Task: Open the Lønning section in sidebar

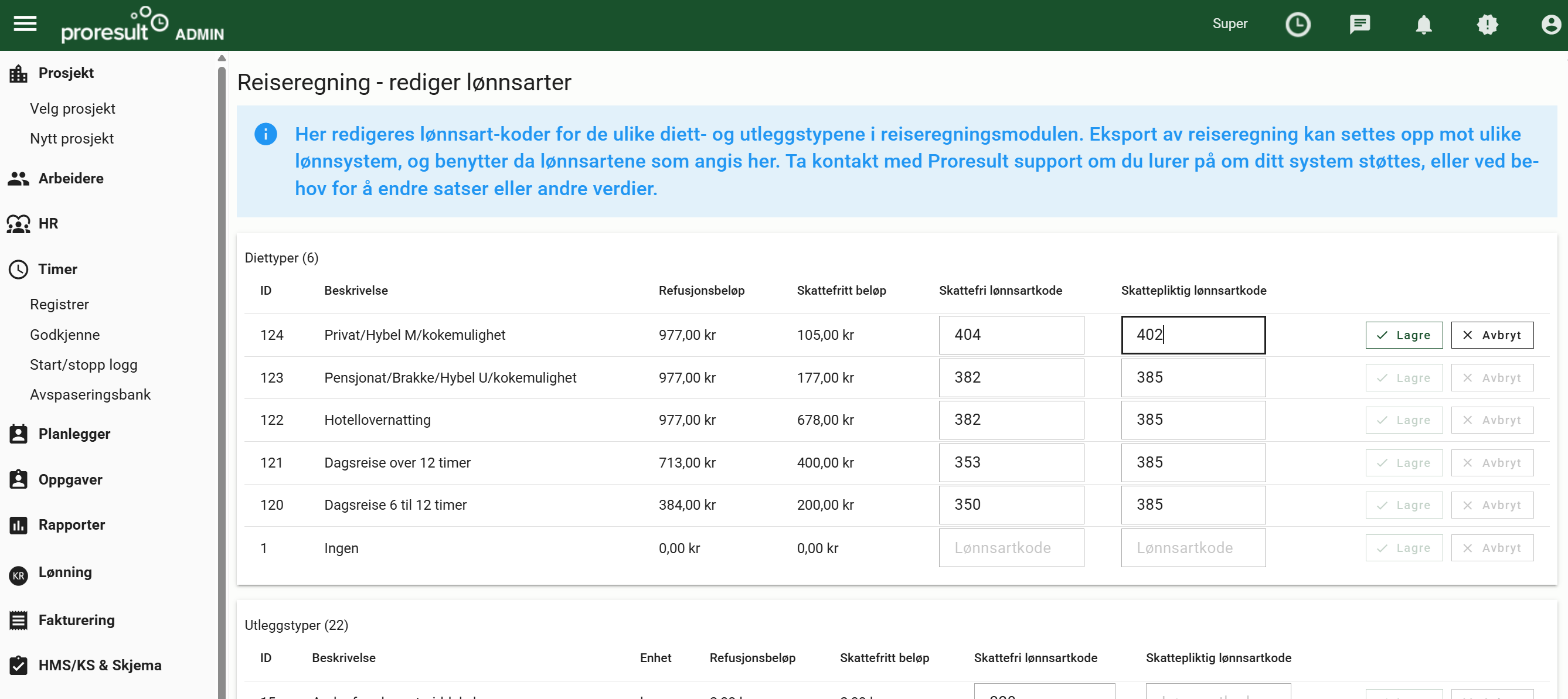Action: coord(65,572)
